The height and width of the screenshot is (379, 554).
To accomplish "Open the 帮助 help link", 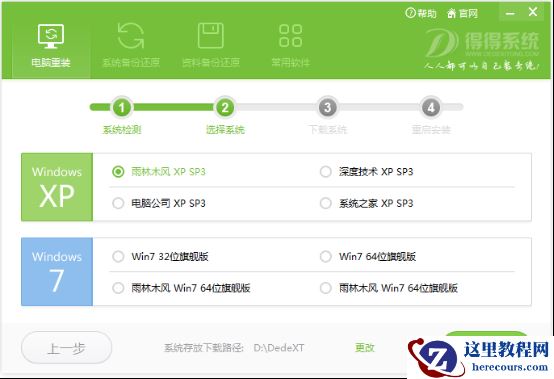I will (420, 13).
